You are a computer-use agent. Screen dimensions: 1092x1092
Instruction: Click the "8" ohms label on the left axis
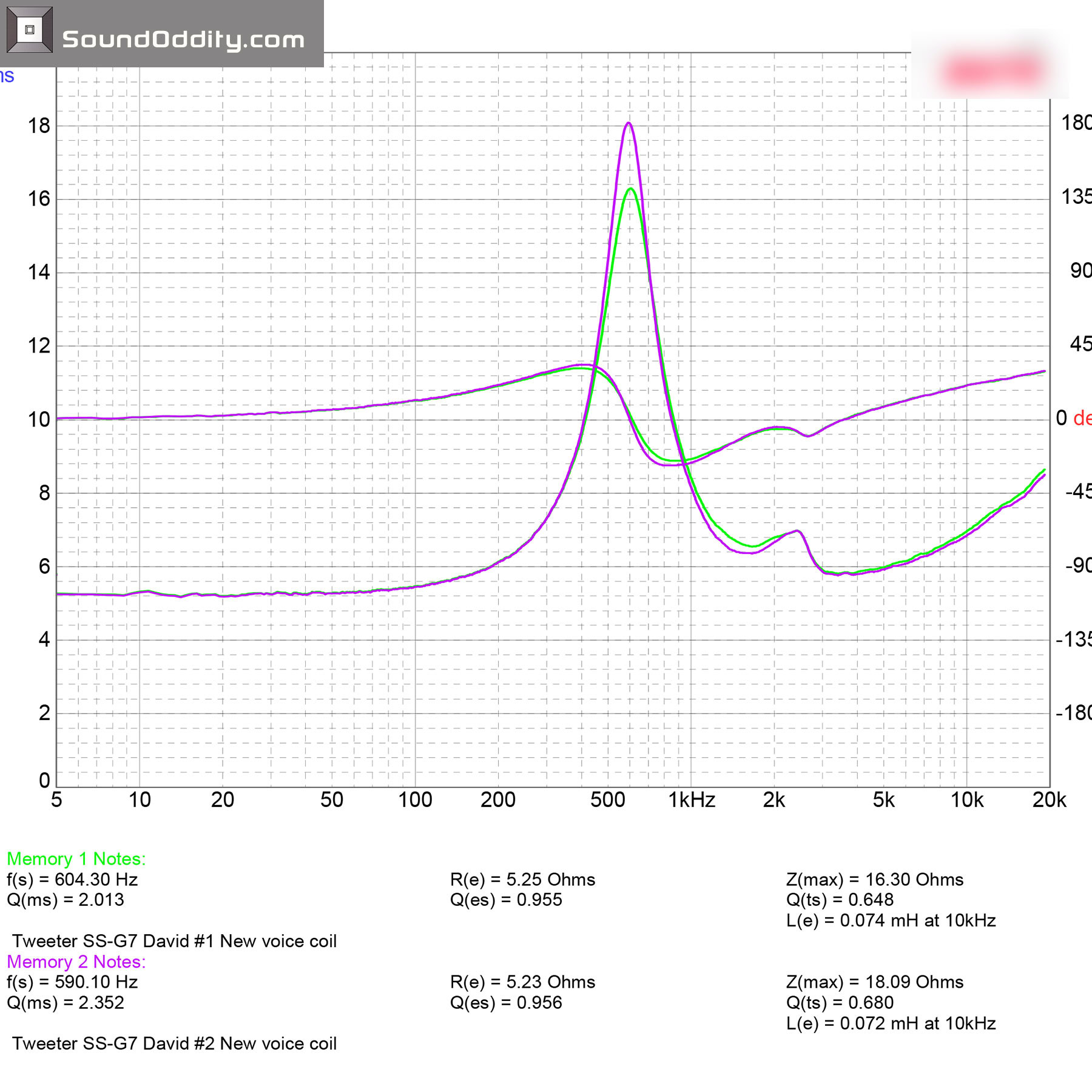pos(44,493)
